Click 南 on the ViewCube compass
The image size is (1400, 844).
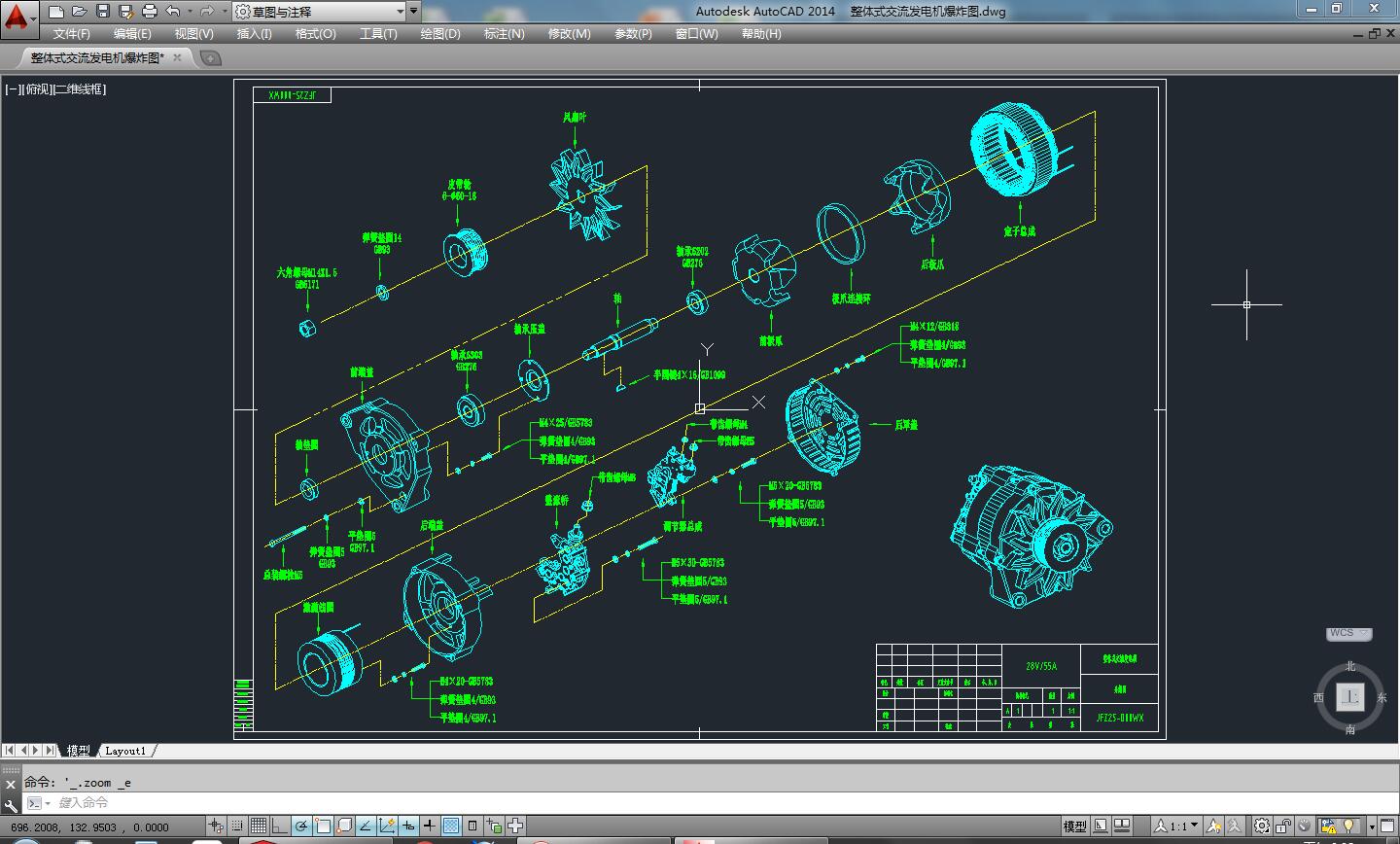pyautogui.click(x=1350, y=729)
